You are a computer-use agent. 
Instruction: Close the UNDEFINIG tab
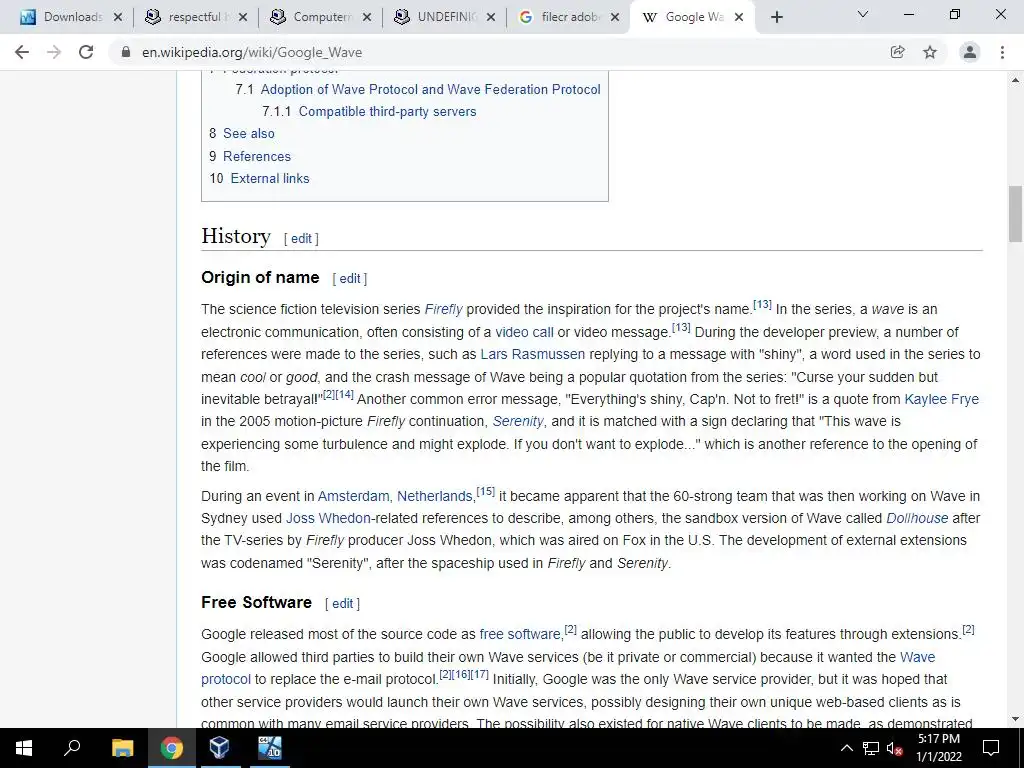pos(491,17)
